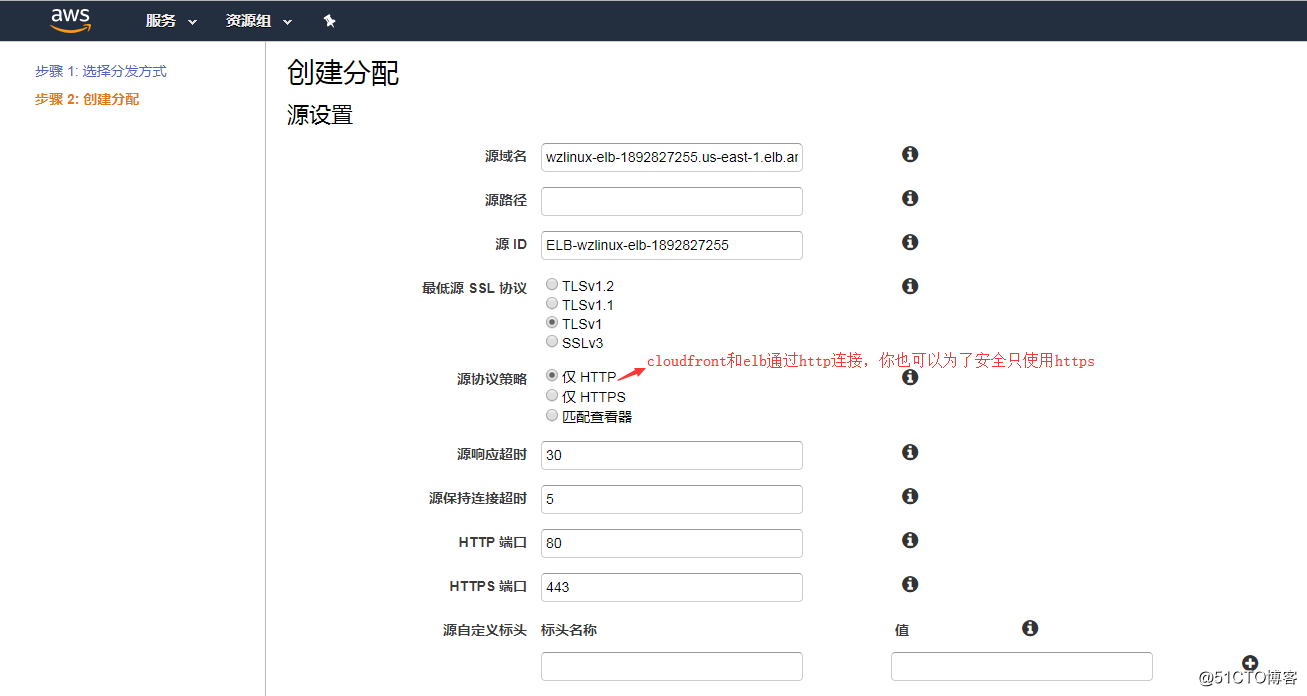Click the 源协议策略 label
Screen dimensions: 1307x696
[492, 380]
